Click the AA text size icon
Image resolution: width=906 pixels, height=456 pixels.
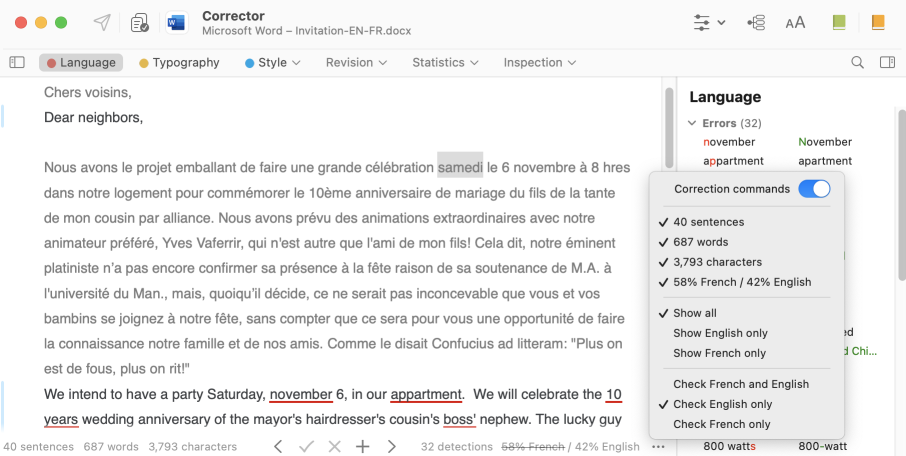click(795, 23)
